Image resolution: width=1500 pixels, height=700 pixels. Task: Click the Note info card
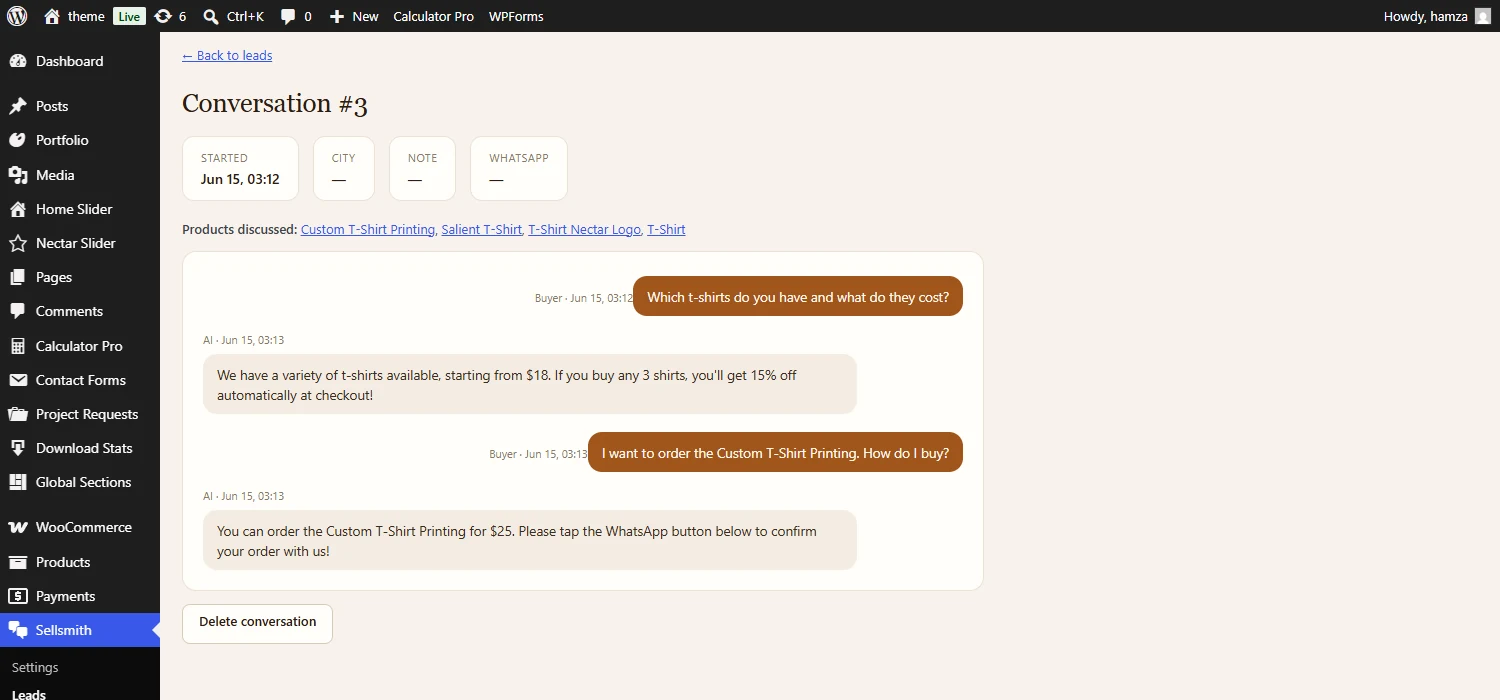tap(422, 168)
